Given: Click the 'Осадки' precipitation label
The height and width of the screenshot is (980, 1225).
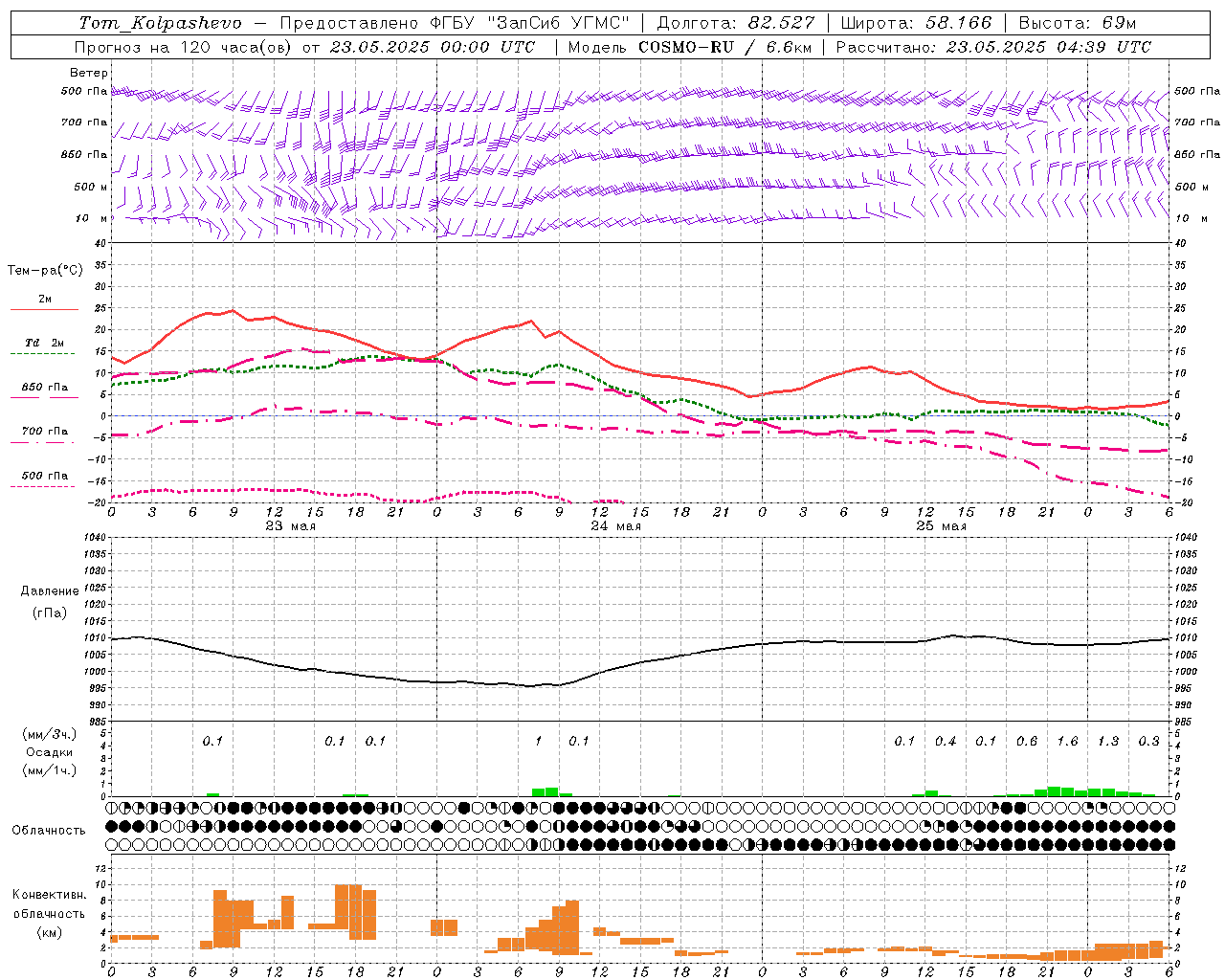Looking at the screenshot, I should (x=50, y=753).
